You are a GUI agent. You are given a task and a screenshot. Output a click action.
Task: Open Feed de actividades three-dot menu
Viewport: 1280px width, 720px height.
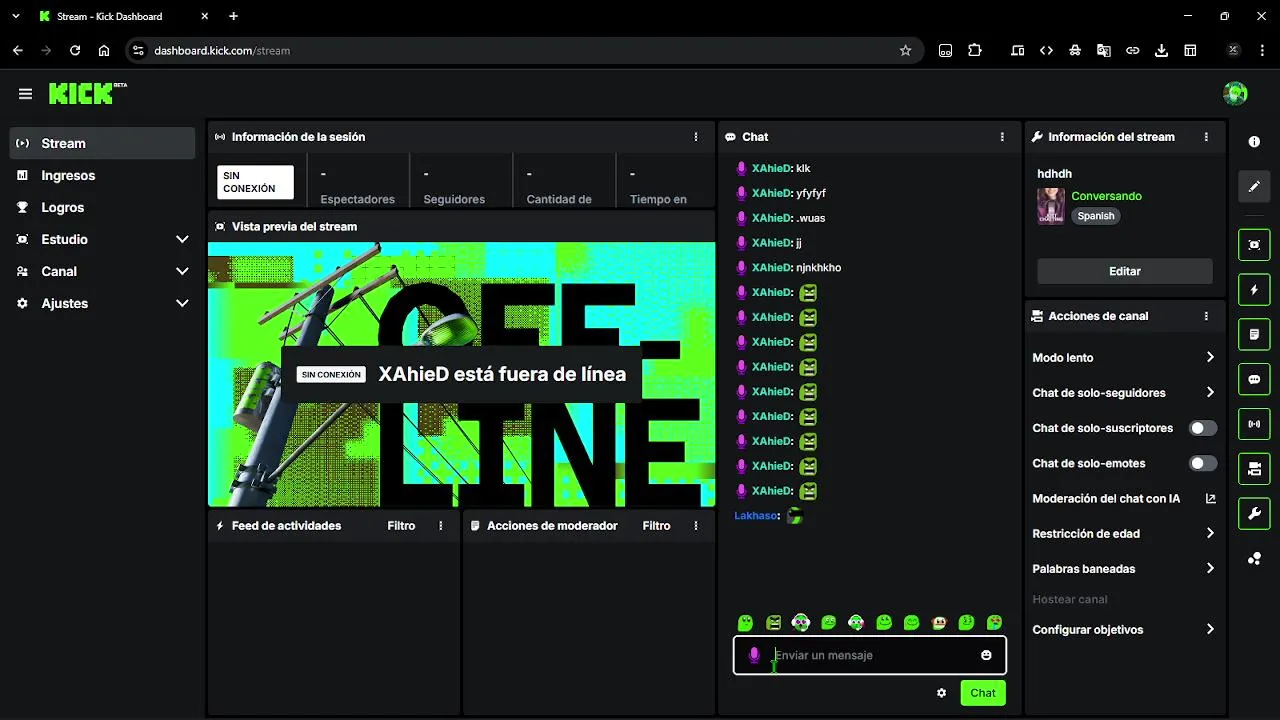[x=441, y=526]
